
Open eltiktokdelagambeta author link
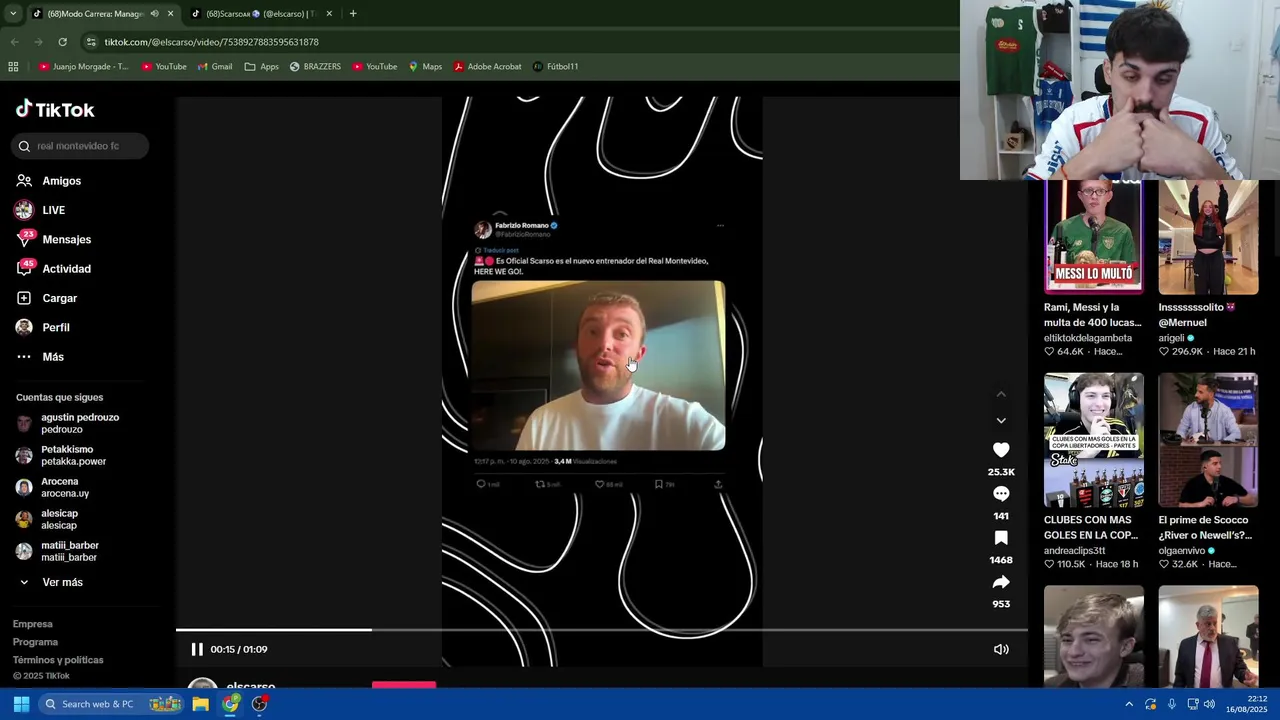(1088, 338)
